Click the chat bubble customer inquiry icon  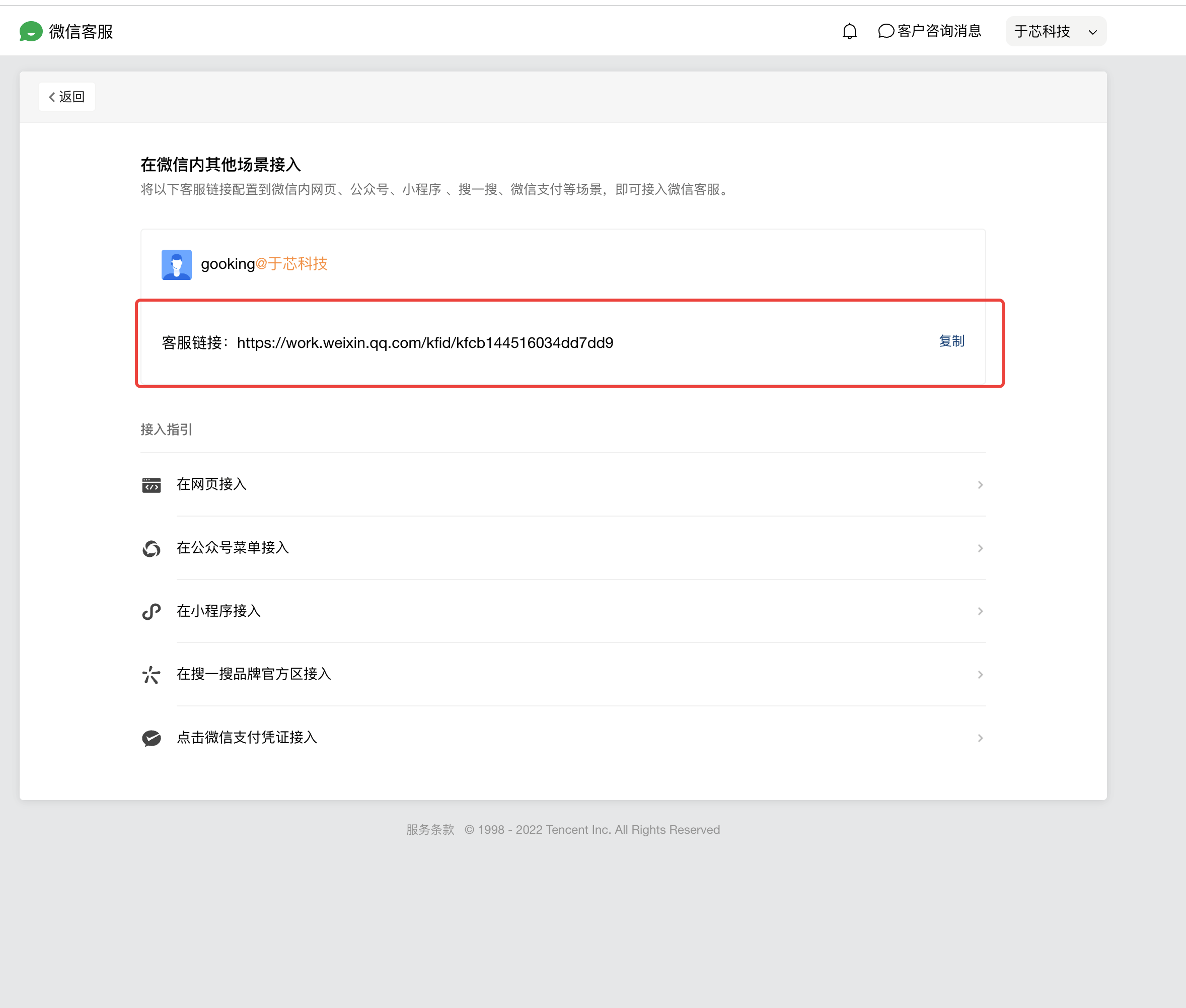pyautogui.click(x=885, y=31)
